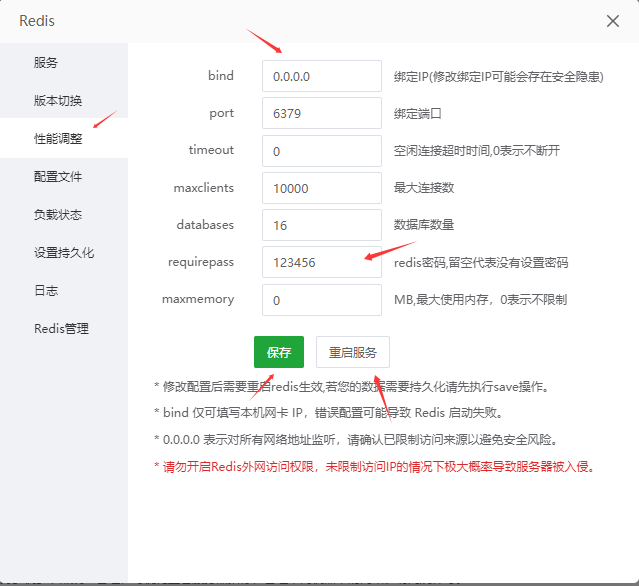The image size is (639, 586).
Task: Focus the port field with 6379
Action: point(321,113)
